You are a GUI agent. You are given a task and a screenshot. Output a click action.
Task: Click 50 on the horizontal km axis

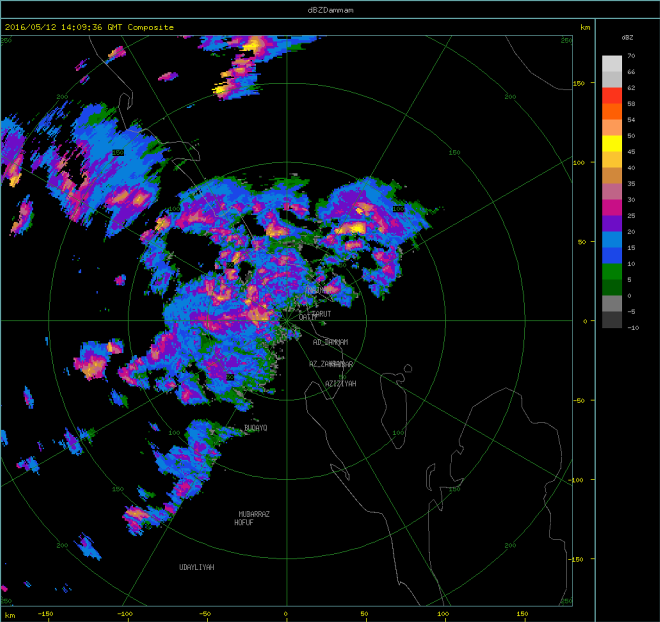click(x=365, y=614)
